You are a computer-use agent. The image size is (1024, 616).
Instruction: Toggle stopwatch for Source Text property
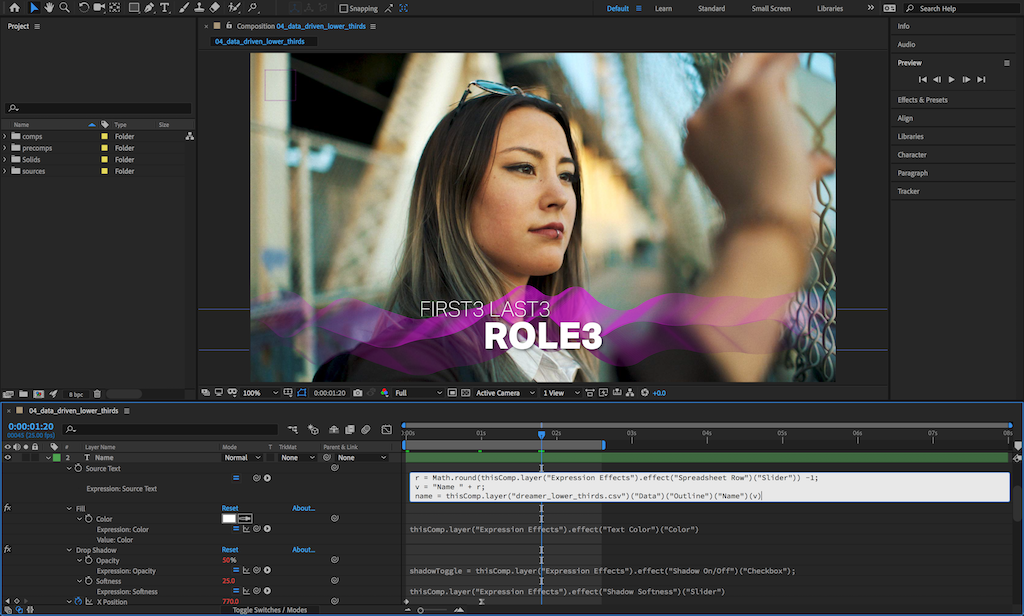point(78,468)
